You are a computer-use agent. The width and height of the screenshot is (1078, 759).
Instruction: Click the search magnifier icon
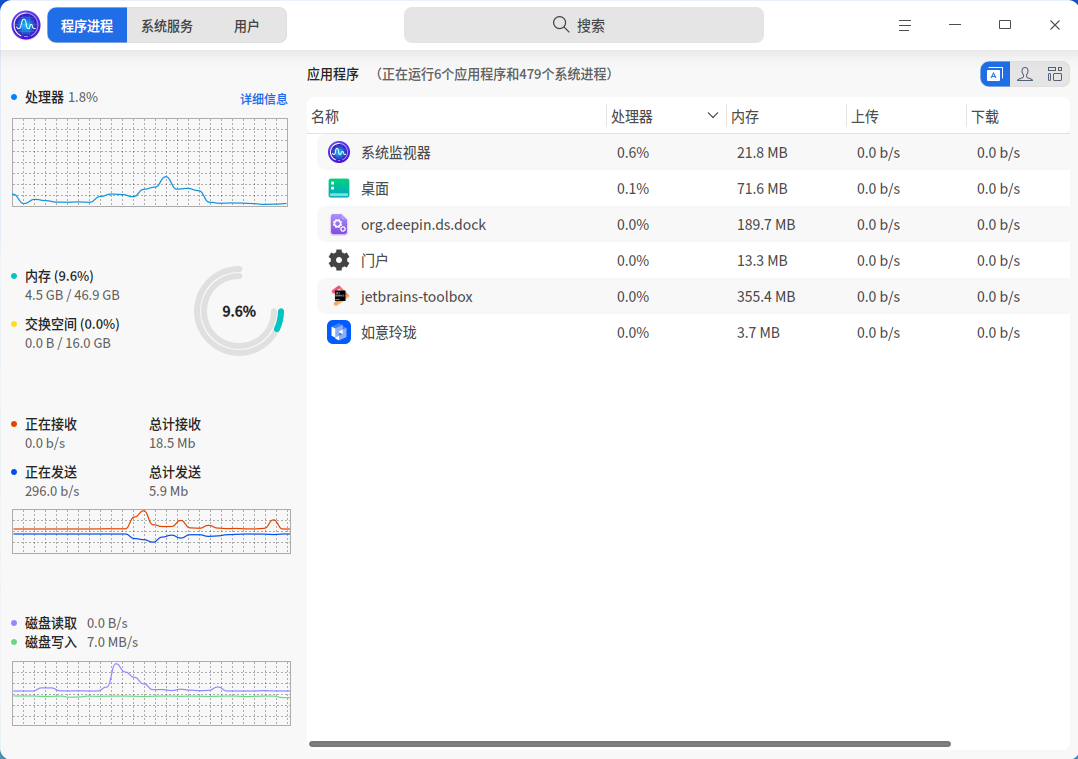(561, 25)
